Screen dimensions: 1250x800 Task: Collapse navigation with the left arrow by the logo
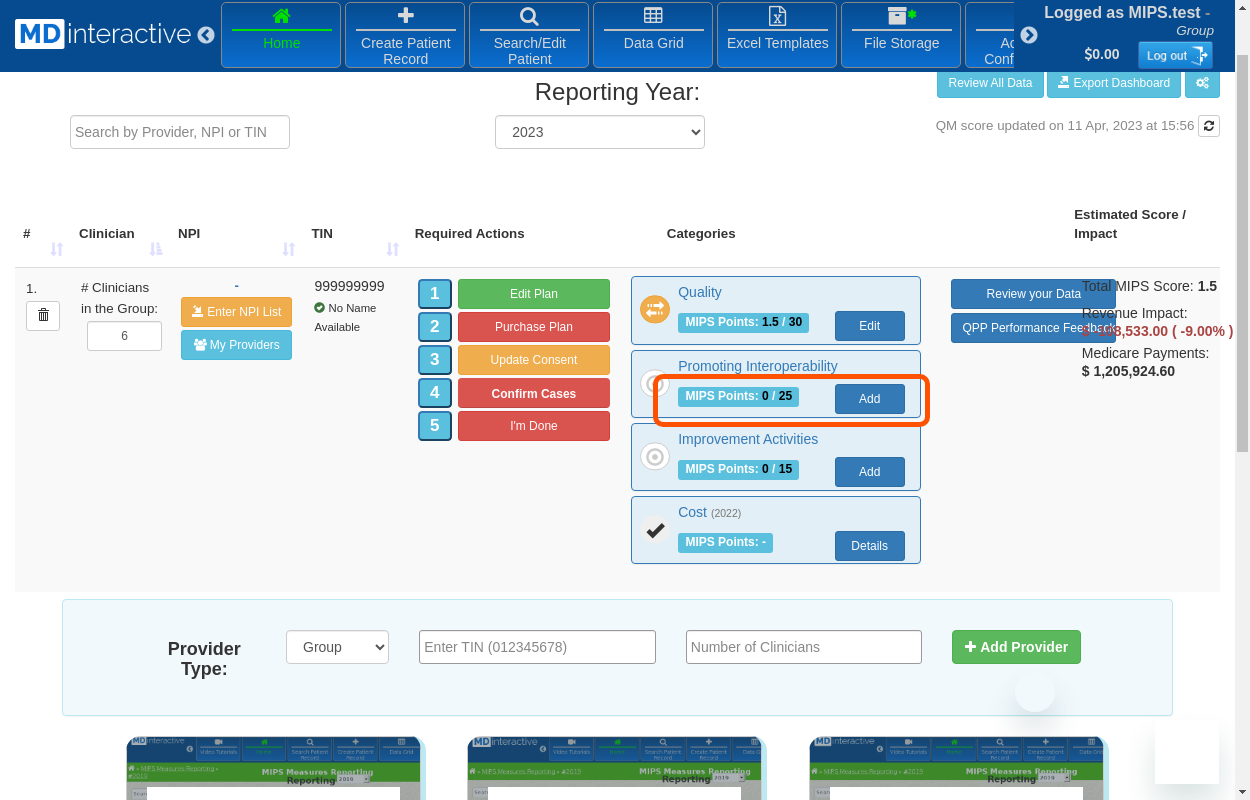[206, 35]
